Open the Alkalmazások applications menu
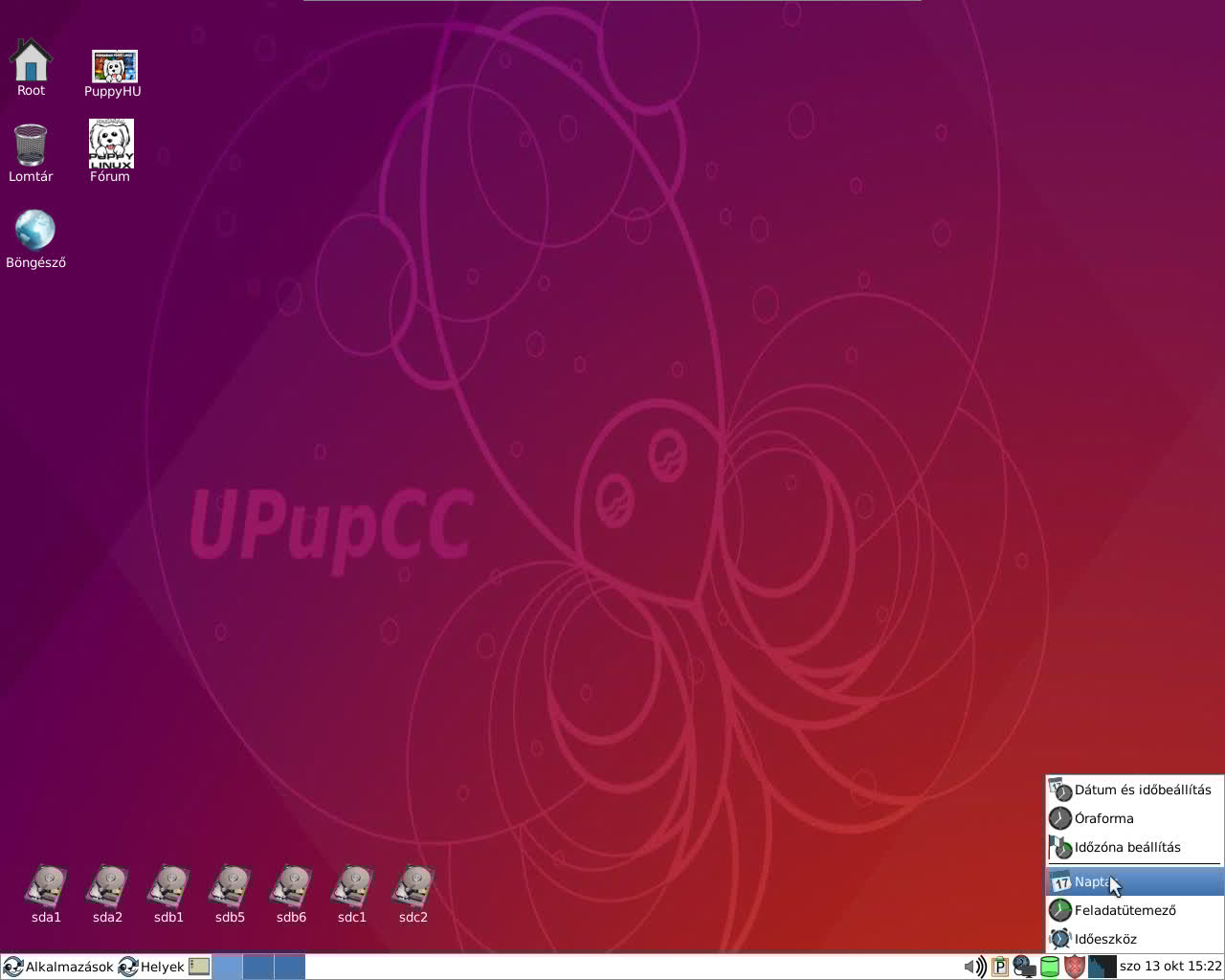Viewport: 1225px width, 980px height. click(x=58, y=967)
